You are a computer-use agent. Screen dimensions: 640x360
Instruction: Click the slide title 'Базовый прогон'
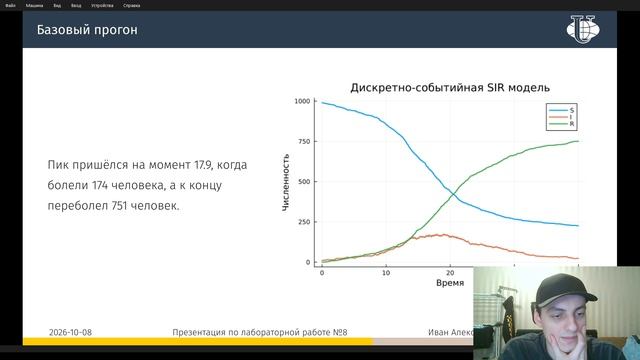point(87,30)
